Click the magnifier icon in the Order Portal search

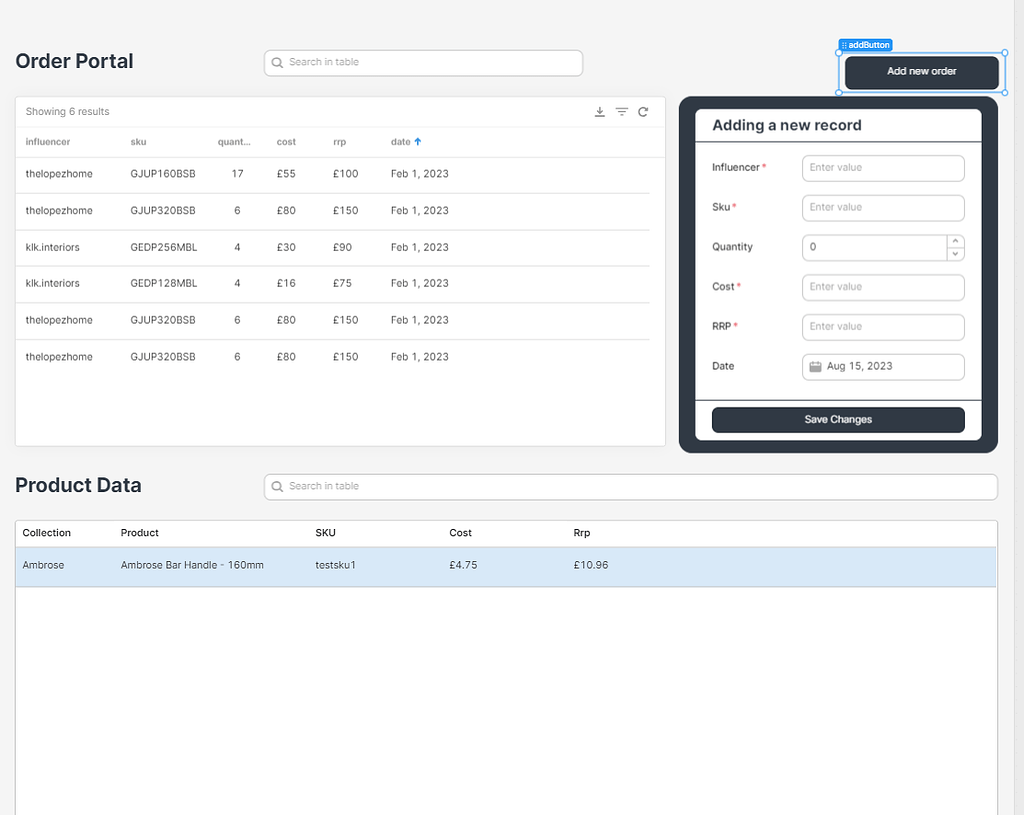(277, 62)
